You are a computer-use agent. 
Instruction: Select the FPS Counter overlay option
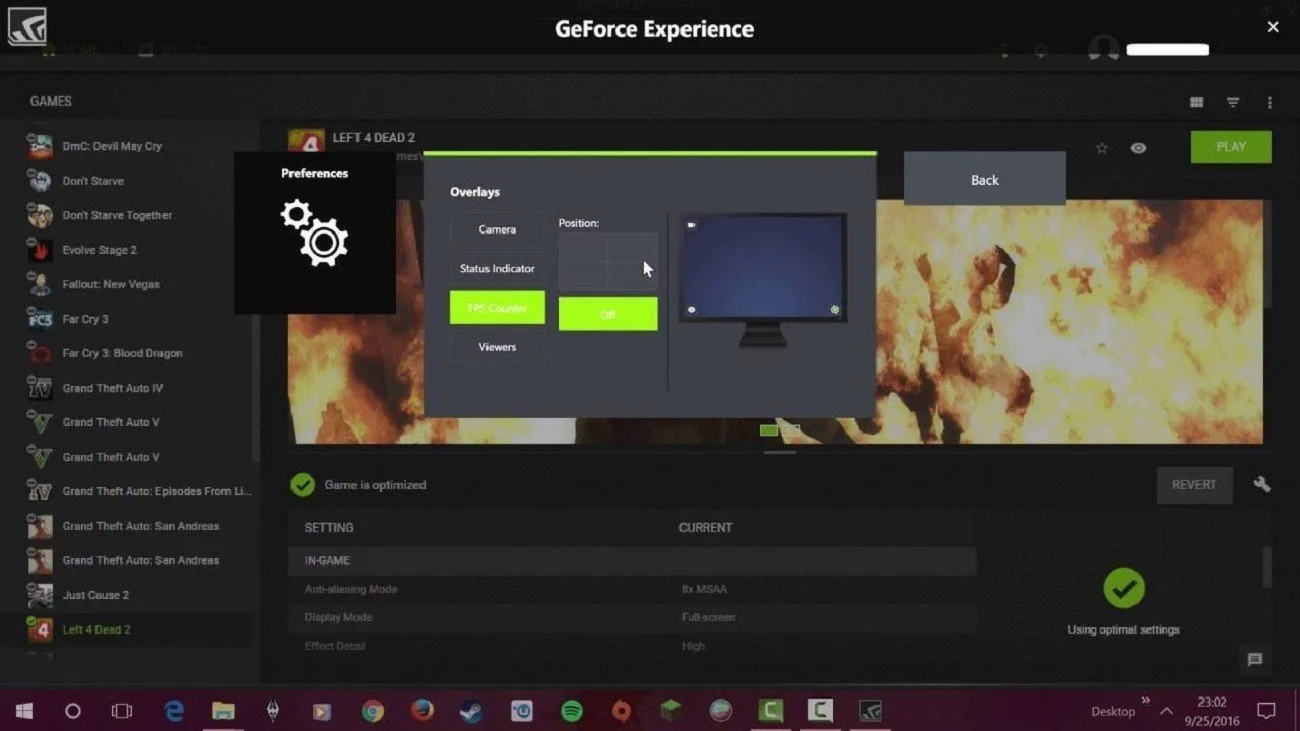497,308
